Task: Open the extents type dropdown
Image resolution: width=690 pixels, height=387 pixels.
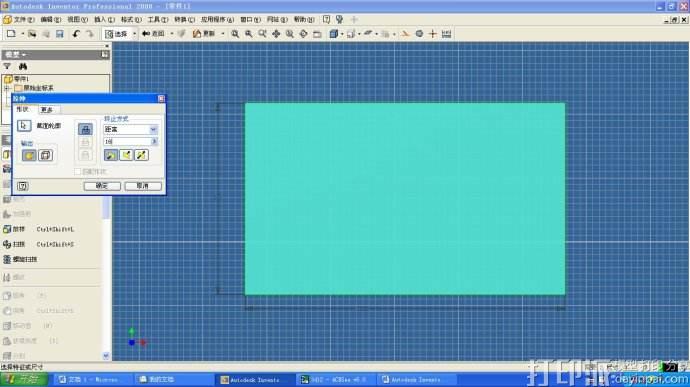Action: 153,129
